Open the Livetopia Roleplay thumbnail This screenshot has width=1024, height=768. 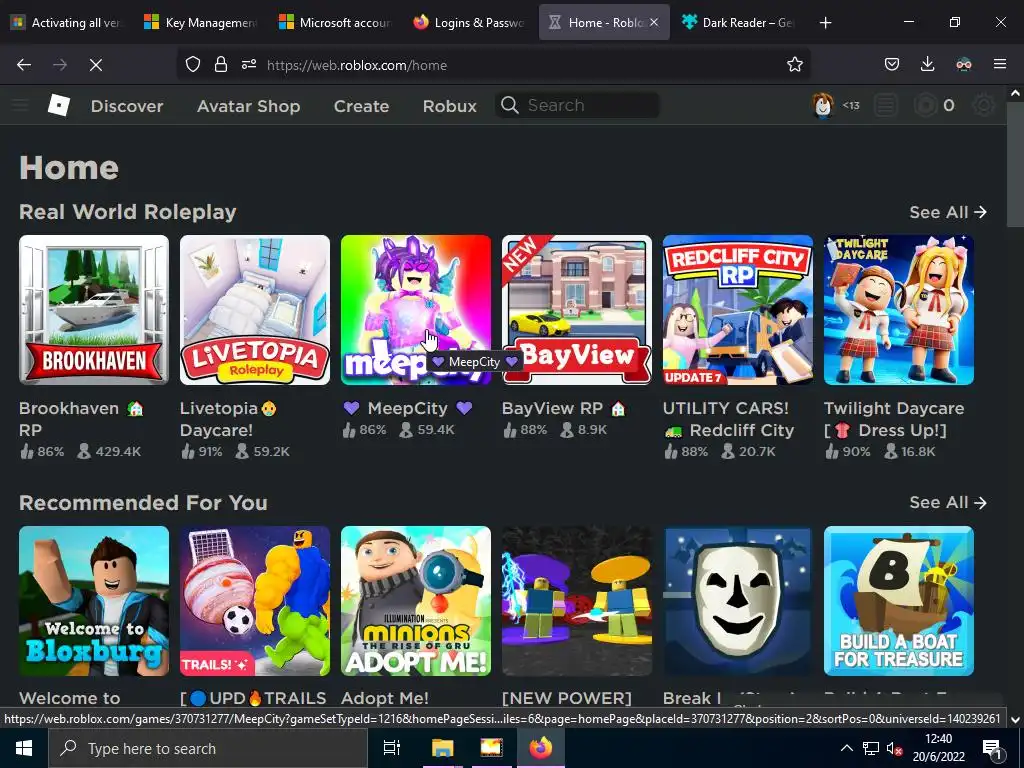(255, 310)
